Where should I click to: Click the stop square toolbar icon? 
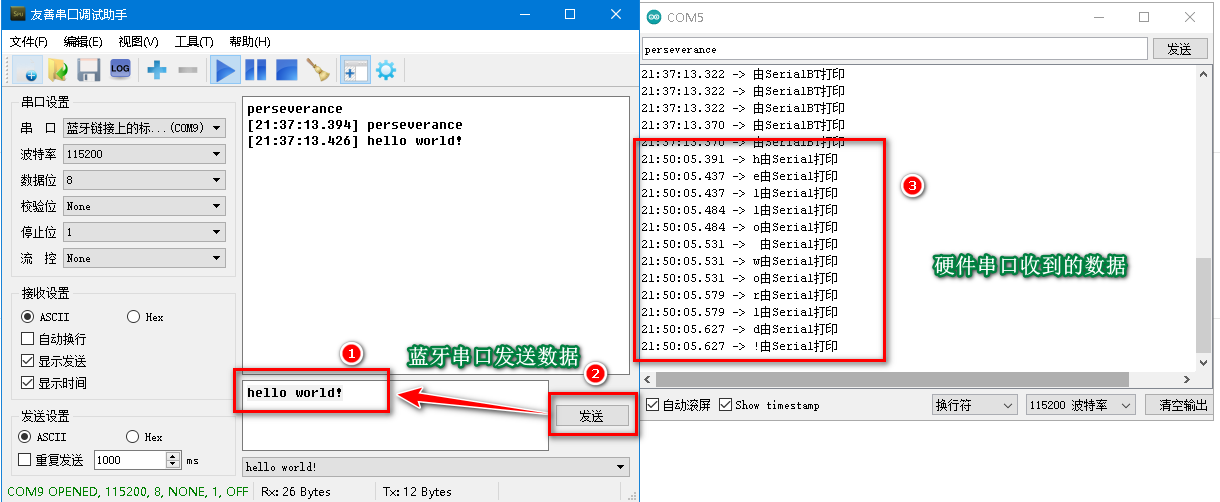286,70
